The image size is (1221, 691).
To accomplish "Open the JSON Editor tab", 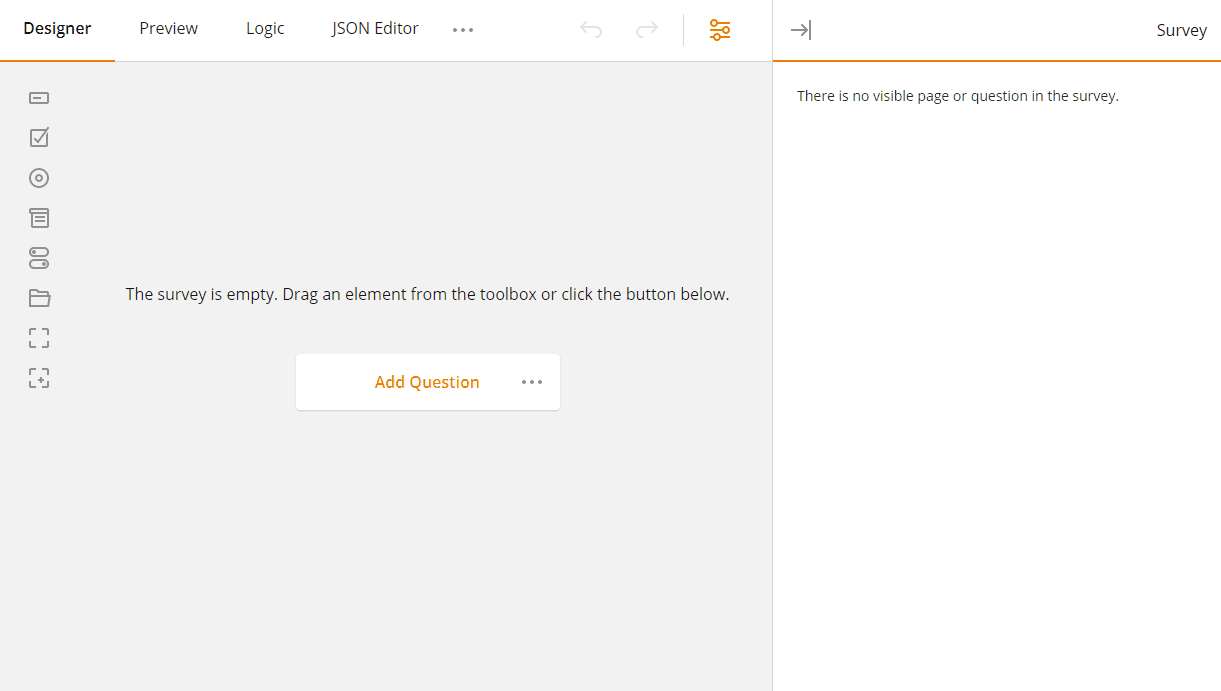I will 375,28.
